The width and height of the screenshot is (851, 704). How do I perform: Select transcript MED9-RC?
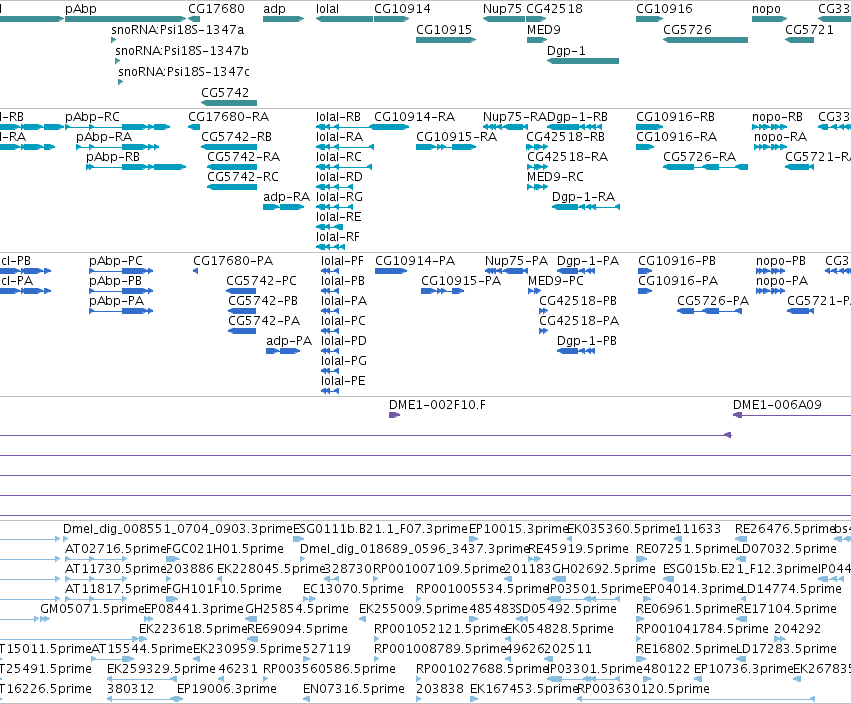[555, 177]
